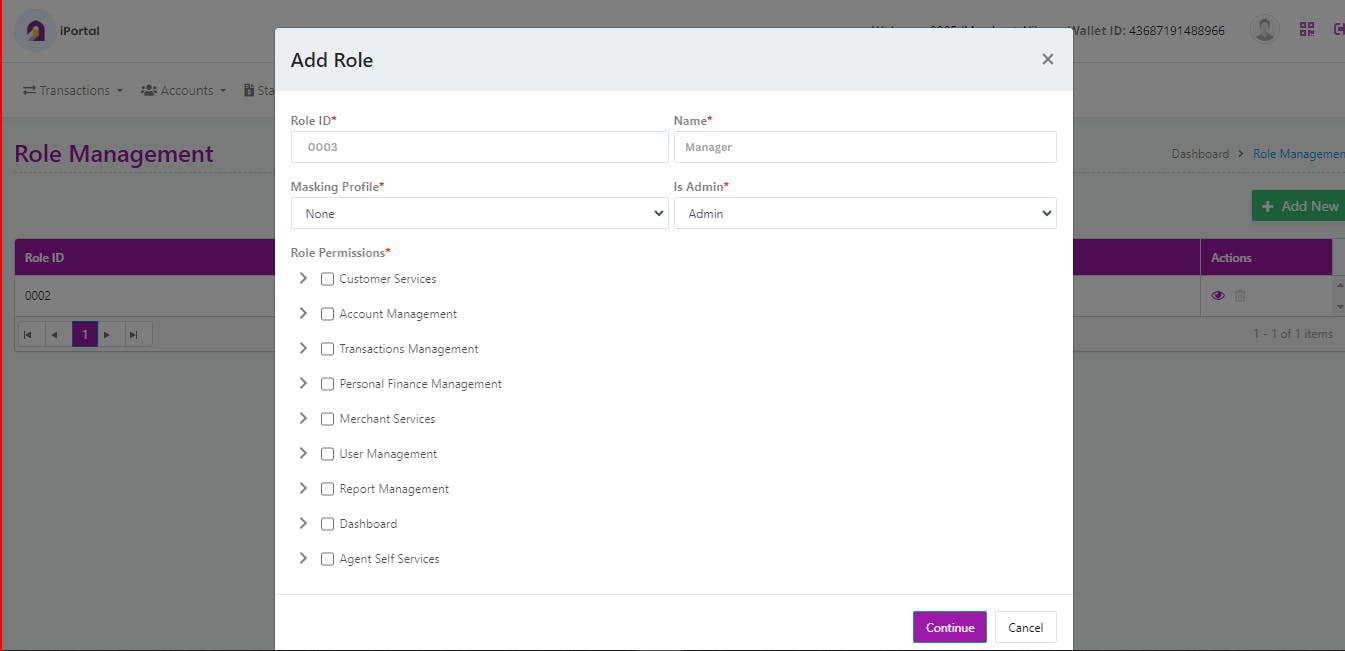Click the Name input field
This screenshot has height=651, width=1345.
pos(864,147)
